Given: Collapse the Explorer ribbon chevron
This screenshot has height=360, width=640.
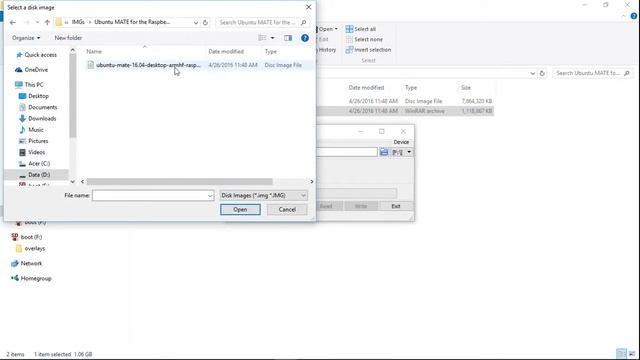Looking at the screenshot, I should [623, 16].
